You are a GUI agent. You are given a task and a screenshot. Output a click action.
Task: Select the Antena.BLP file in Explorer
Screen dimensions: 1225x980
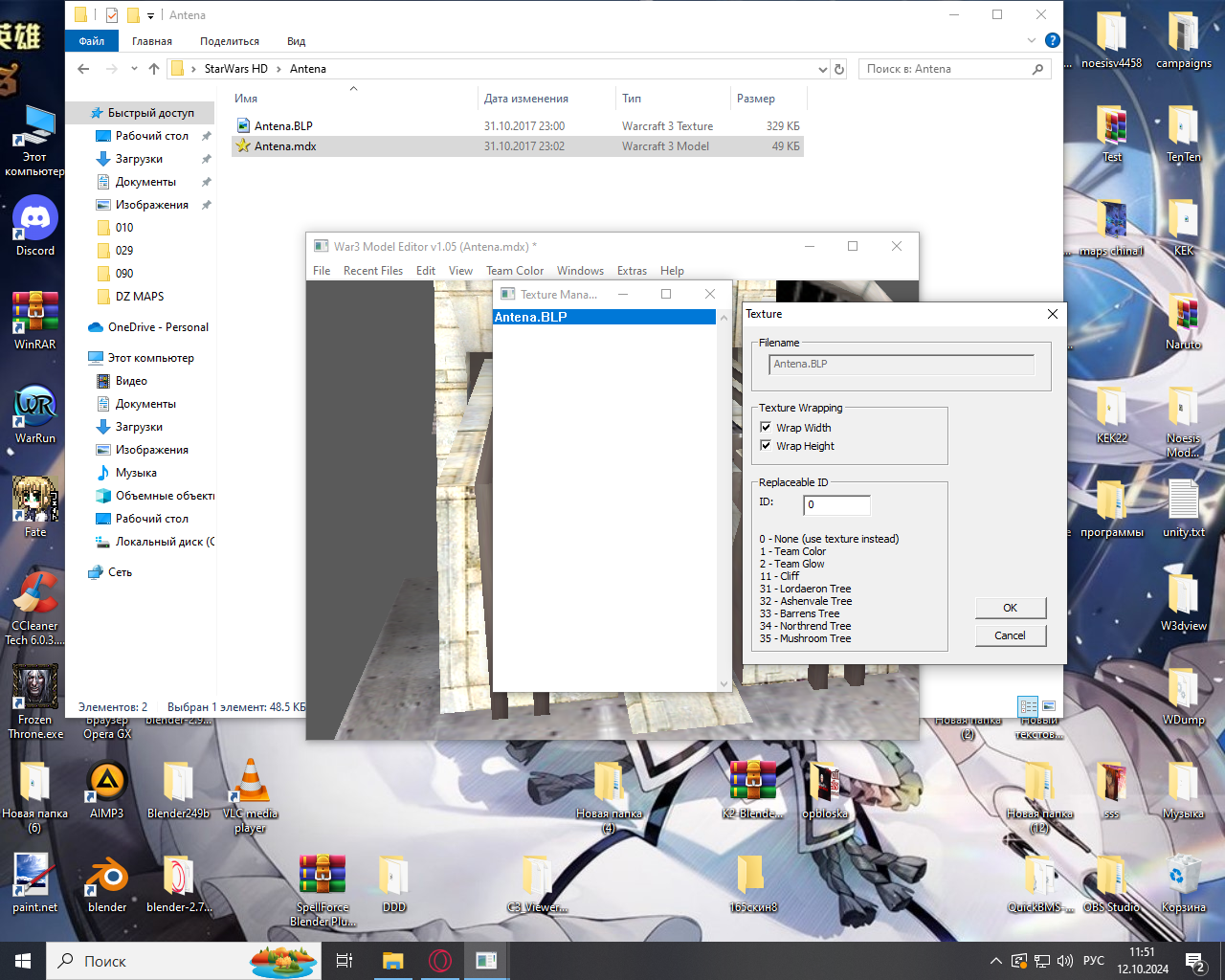coord(518,126)
